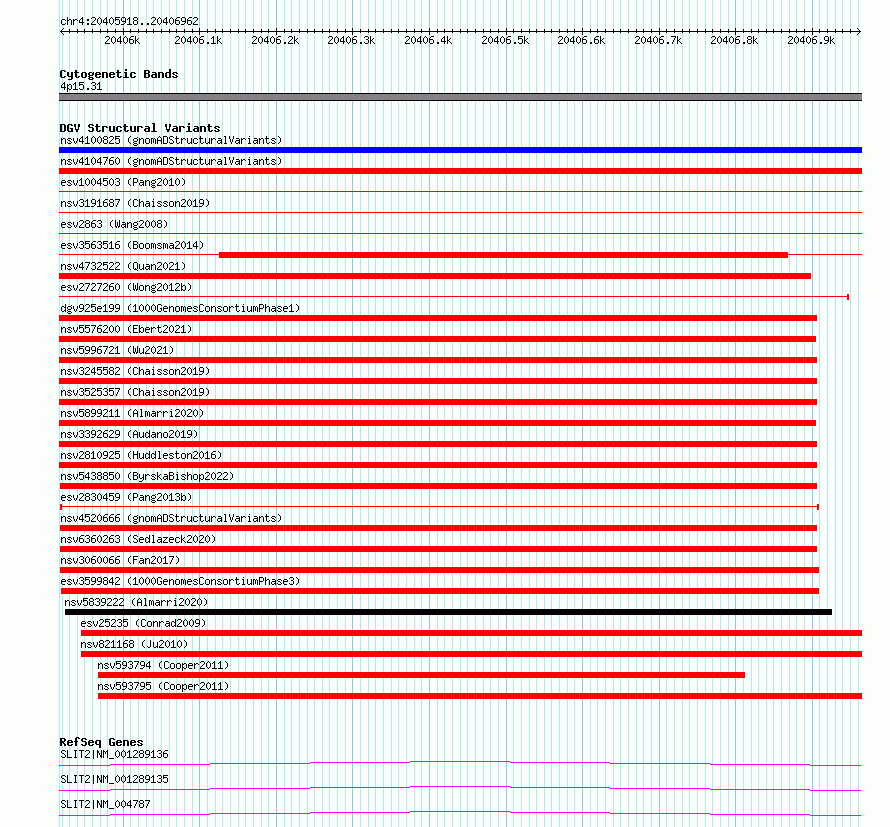This screenshot has width=890, height=827.
Task: Click the esv3599842 1000GenomesConsortiumPhase3 label
Action: coord(180,581)
